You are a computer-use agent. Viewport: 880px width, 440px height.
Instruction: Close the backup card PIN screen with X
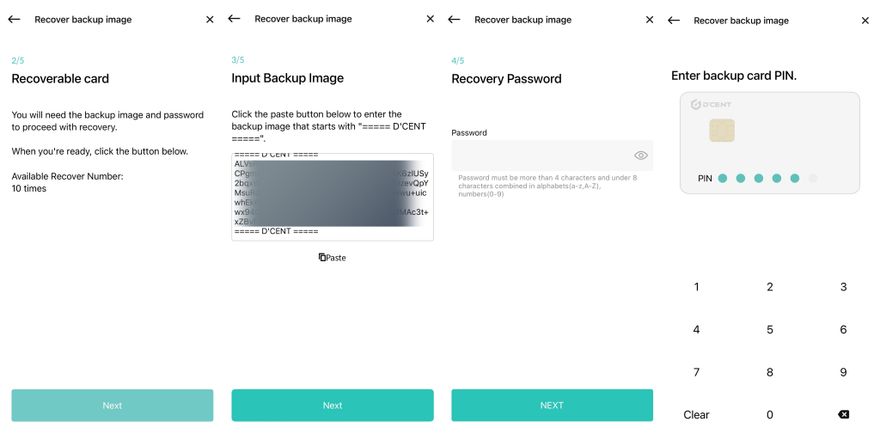865,20
